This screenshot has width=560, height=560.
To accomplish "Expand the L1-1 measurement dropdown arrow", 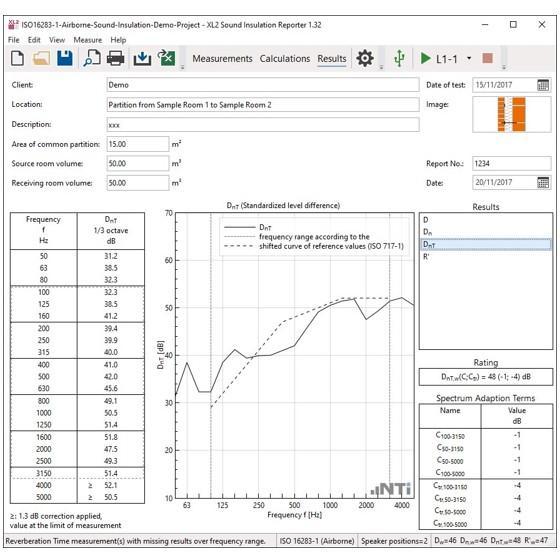I will [469, 58].
